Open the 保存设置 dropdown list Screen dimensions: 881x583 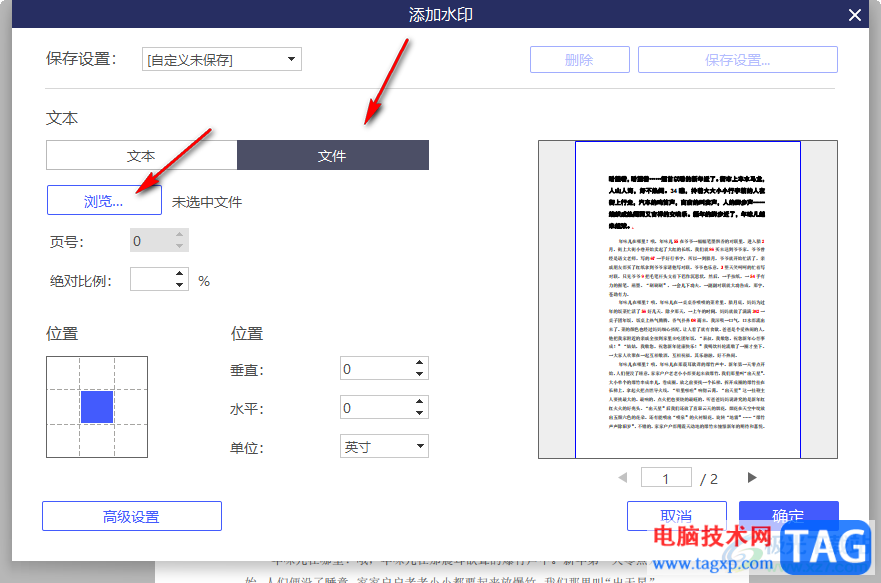[x=222, y=59]
